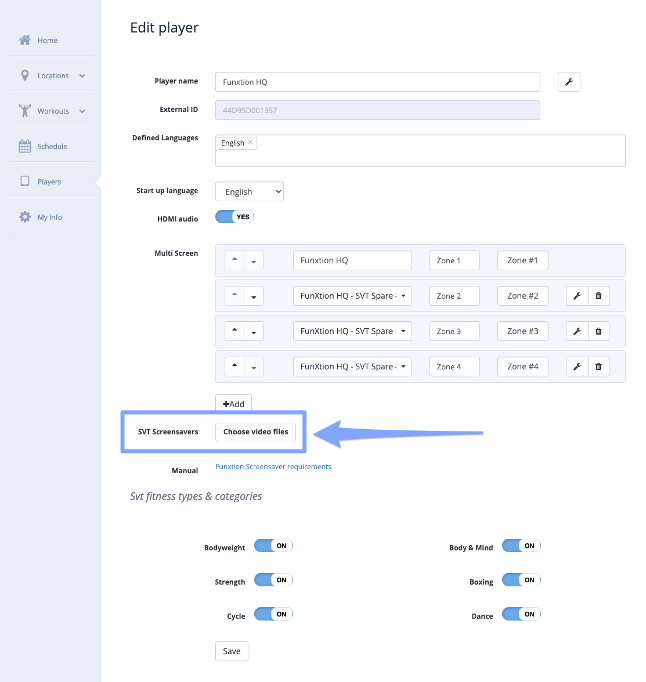The image size is (646, 682).
Task: Move Zone 4 row up with arrow
Action: (x=234, y=367)
